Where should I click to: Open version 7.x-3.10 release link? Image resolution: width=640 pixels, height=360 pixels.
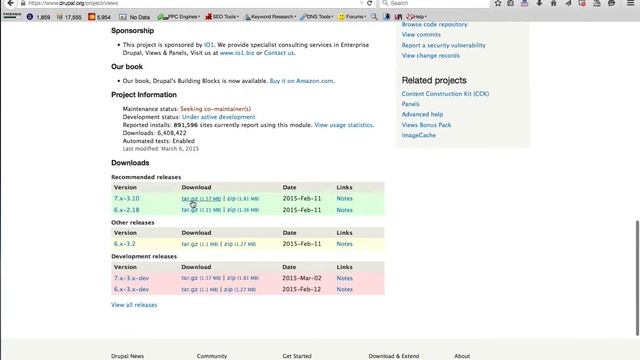(127, 198)
